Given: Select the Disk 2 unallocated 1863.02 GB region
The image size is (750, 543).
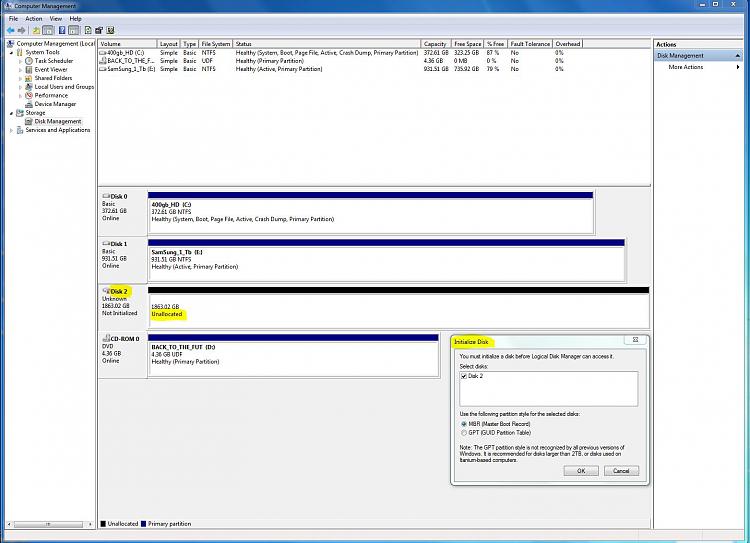Looking at the screenshot, I should point(398,308).
